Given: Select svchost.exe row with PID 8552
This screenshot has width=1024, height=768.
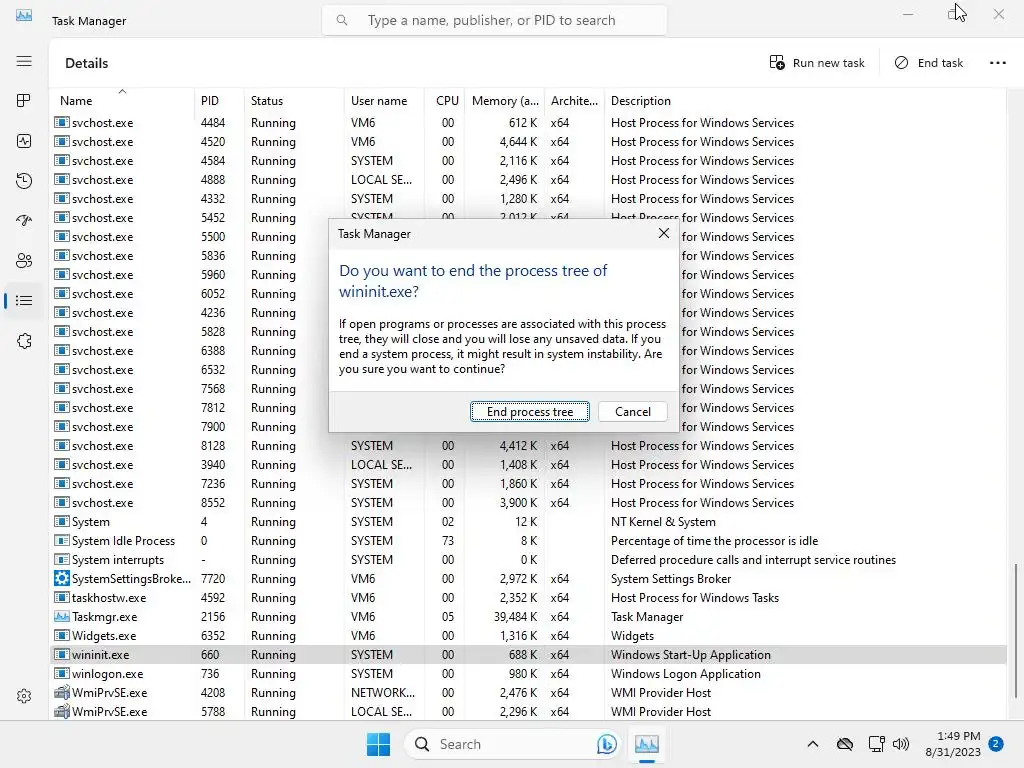Looking at the screenshot, I should [528, 503].
